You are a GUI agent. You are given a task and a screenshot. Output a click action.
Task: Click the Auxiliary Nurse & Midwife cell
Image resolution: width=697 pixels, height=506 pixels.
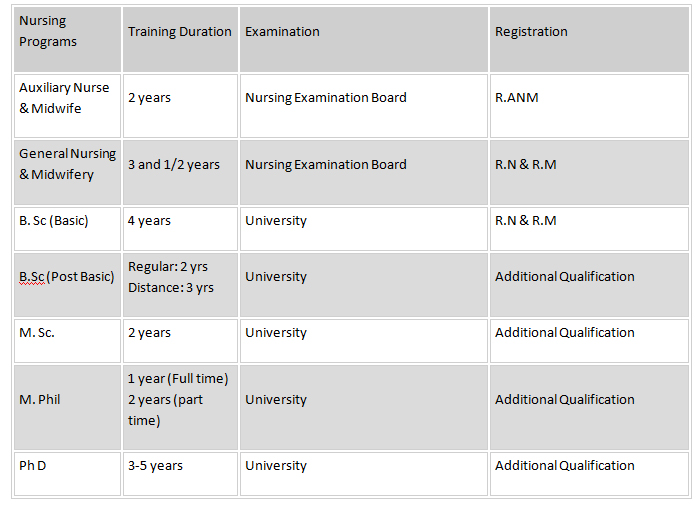67,106
